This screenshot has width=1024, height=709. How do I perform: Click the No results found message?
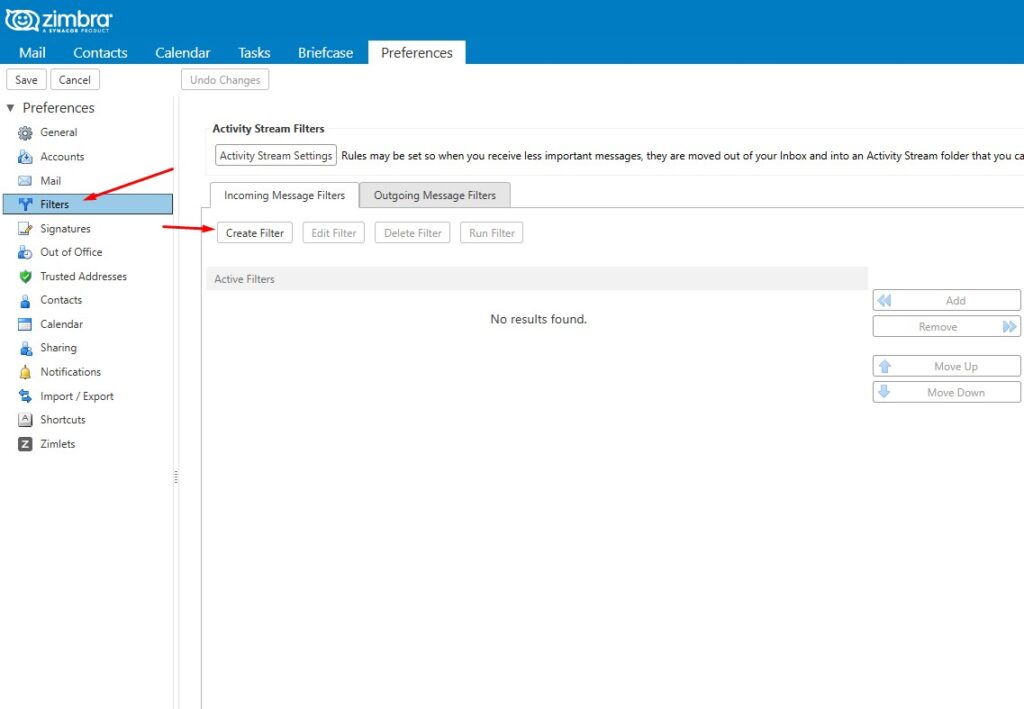[x=539, y=319]
